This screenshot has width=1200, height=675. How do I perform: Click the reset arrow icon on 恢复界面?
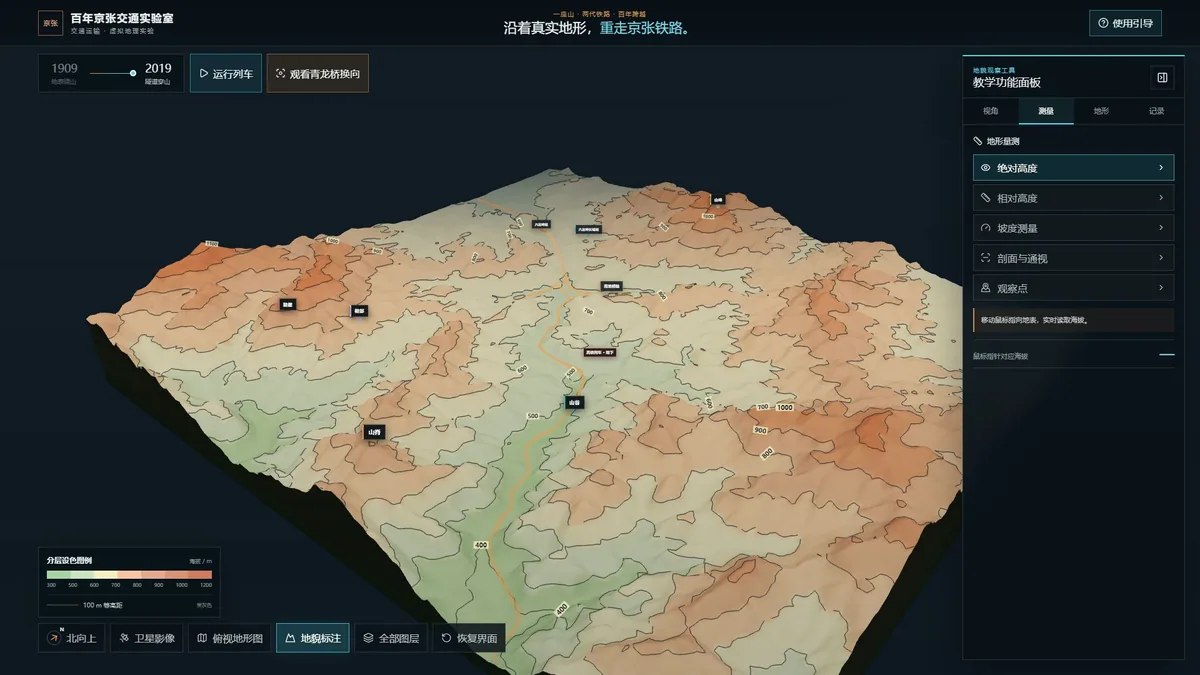(x=446, y=638)
